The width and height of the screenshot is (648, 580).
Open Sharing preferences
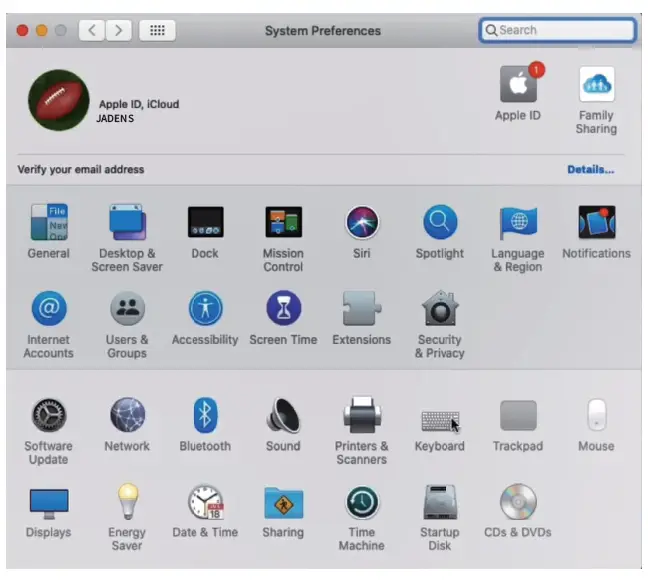tap(284, 503)
